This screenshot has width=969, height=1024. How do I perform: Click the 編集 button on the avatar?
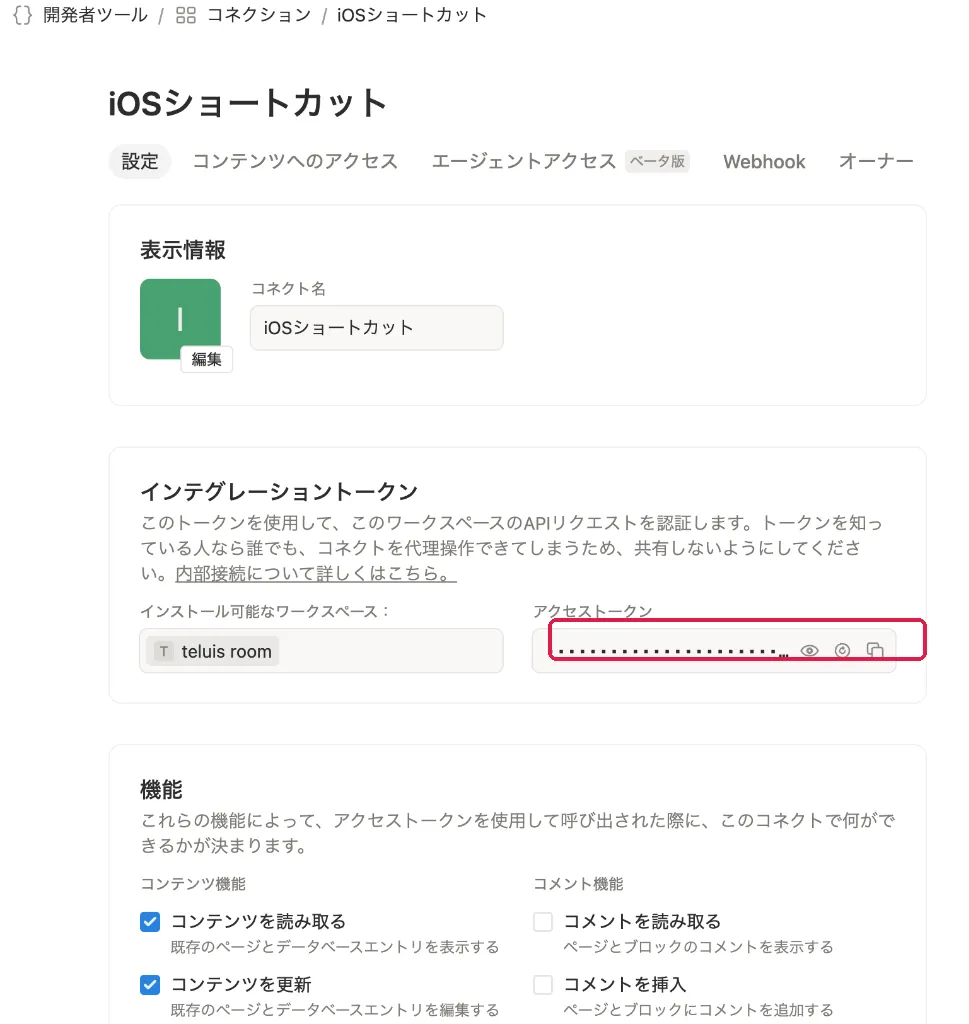pyautogui.click(x=206, y=359)
